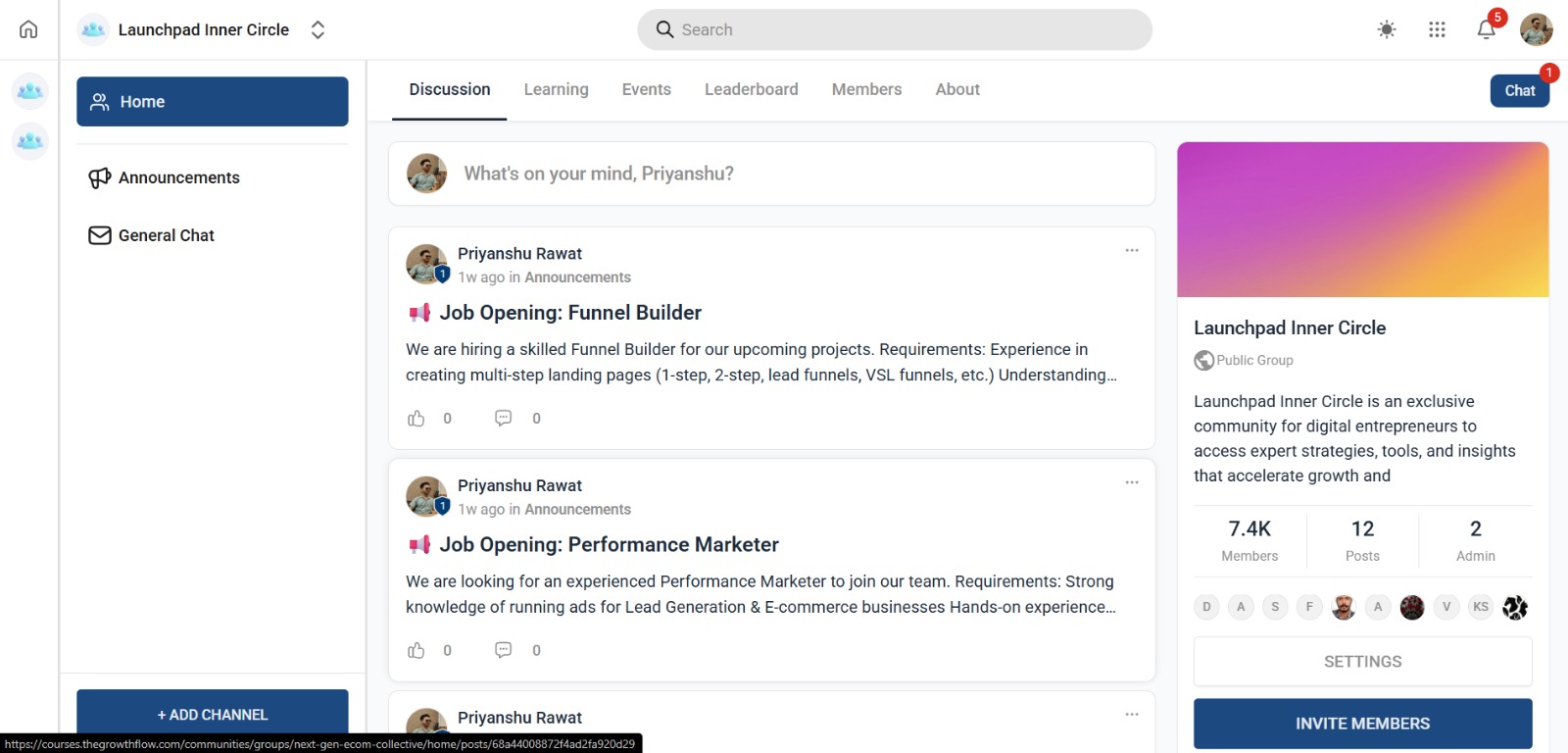Like the Performance Marketer job post
The image size is (1568, 753).
(x=416, y=650)
